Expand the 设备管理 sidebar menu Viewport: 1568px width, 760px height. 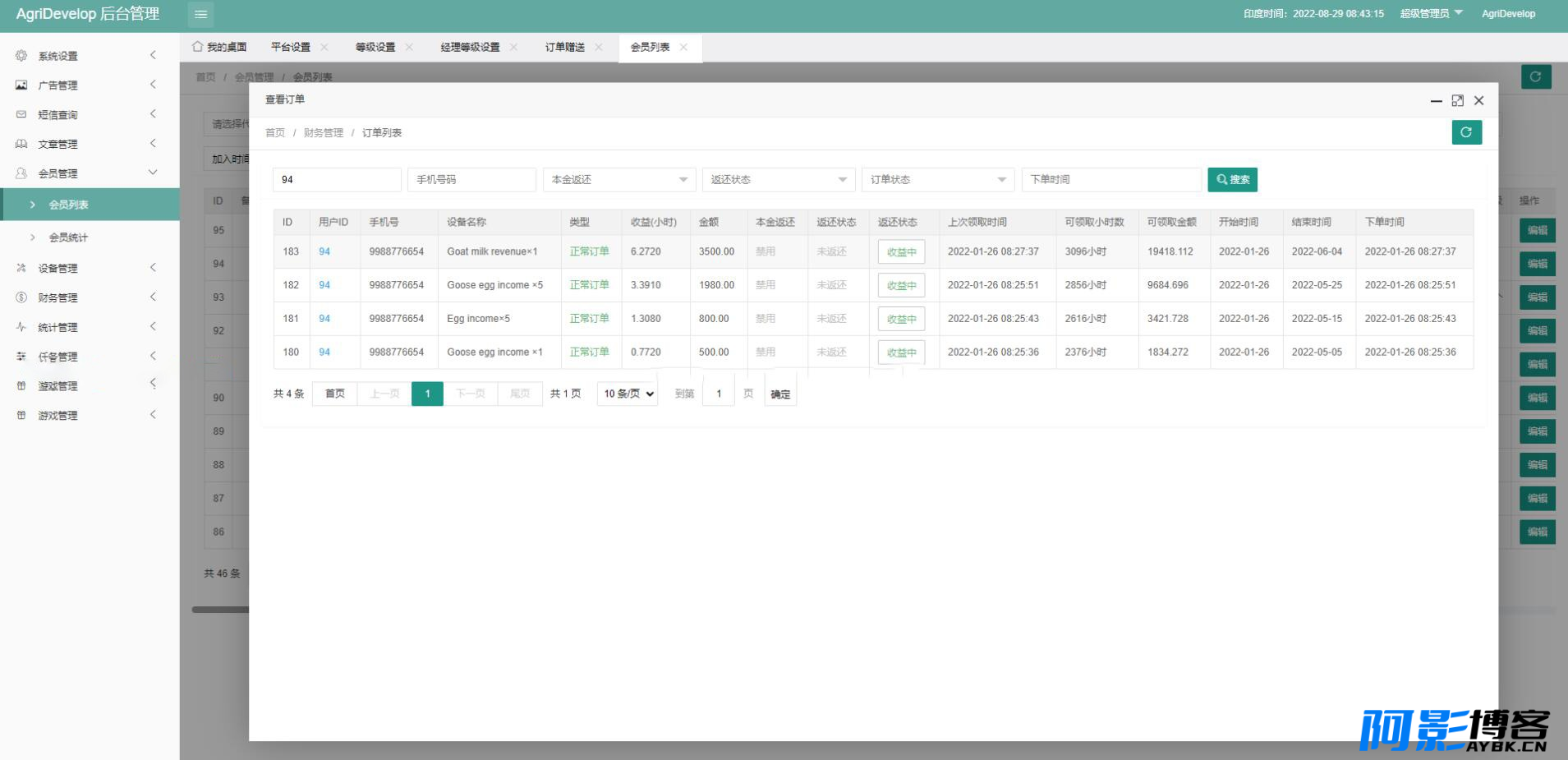coord(90,268)
